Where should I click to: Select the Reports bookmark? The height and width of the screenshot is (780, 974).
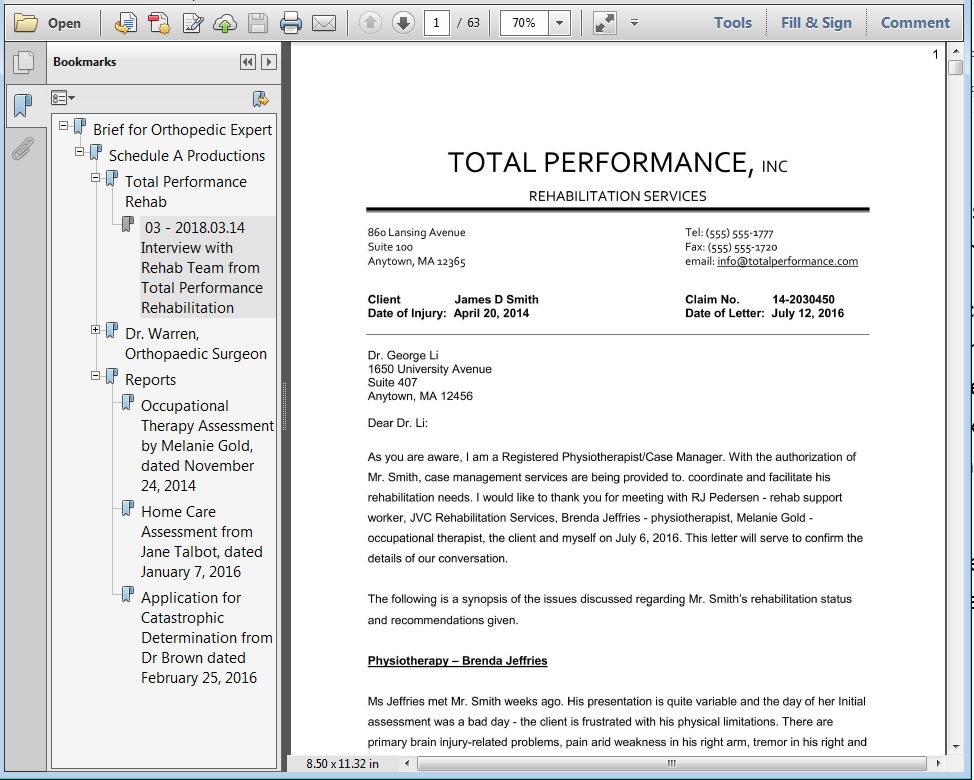pyautogui.click(x=150, y=380)
